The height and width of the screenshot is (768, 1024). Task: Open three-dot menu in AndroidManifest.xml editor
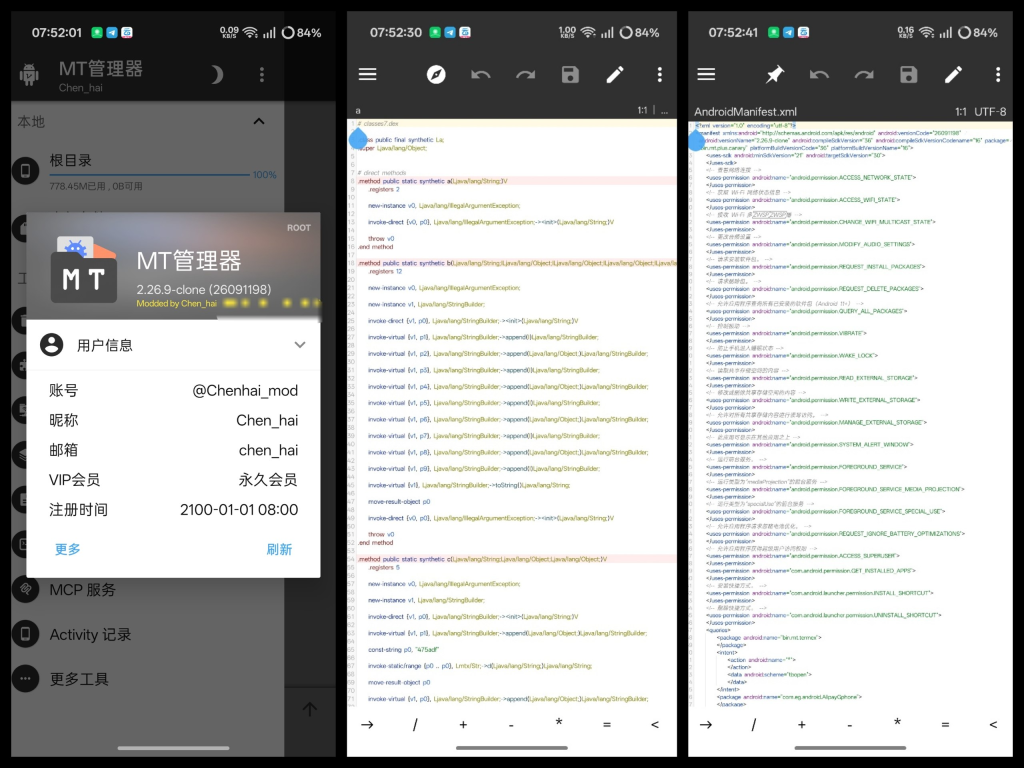click(x=998, y=74)
